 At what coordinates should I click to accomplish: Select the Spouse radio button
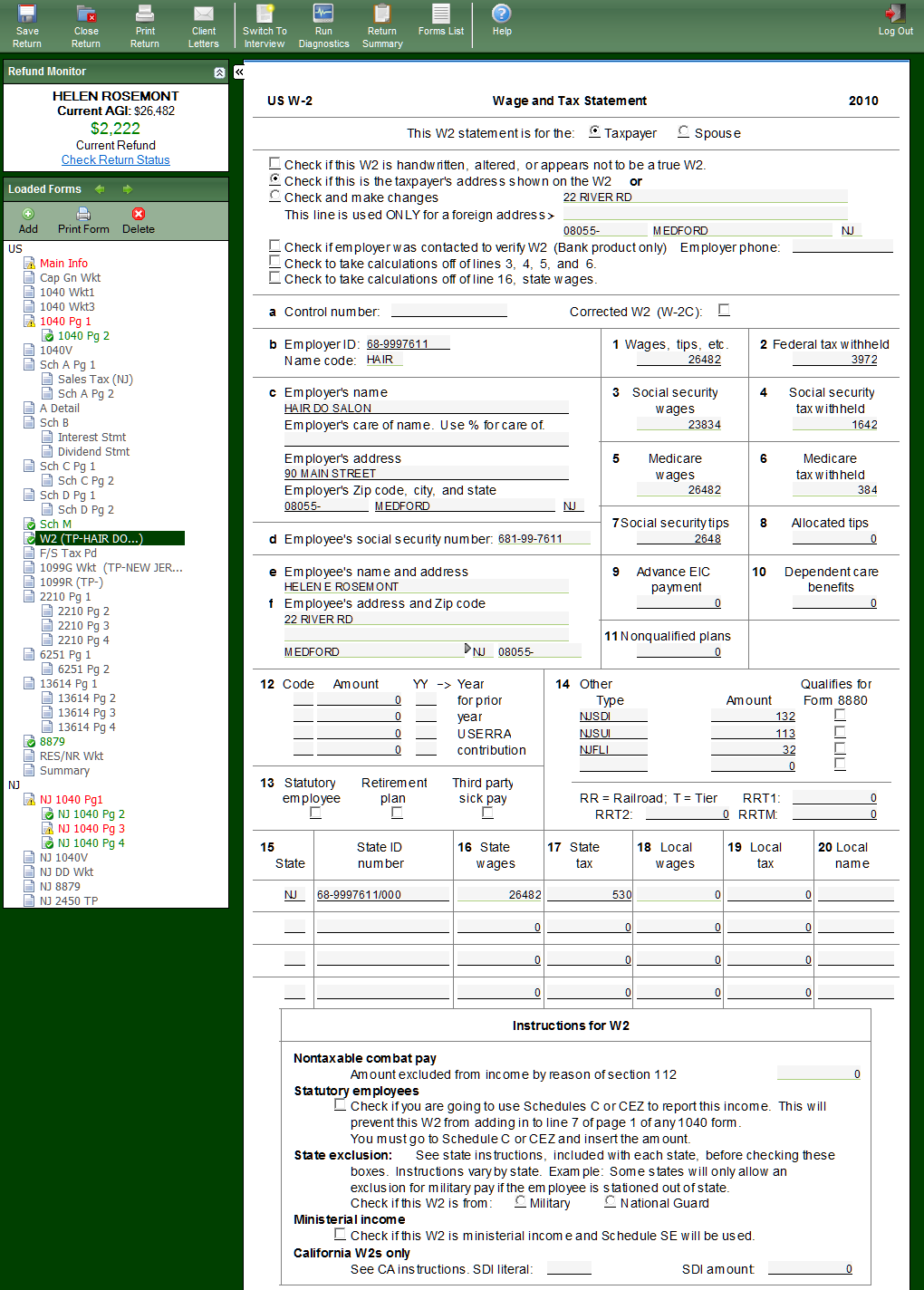684,132
